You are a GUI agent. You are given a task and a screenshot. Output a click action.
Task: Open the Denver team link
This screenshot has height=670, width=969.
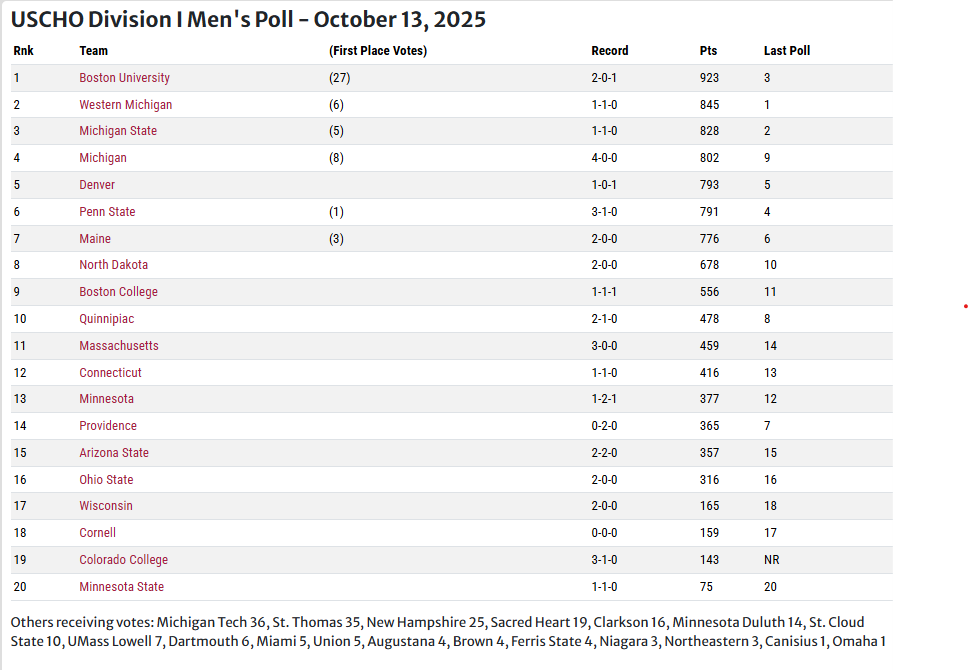[97, 185]
